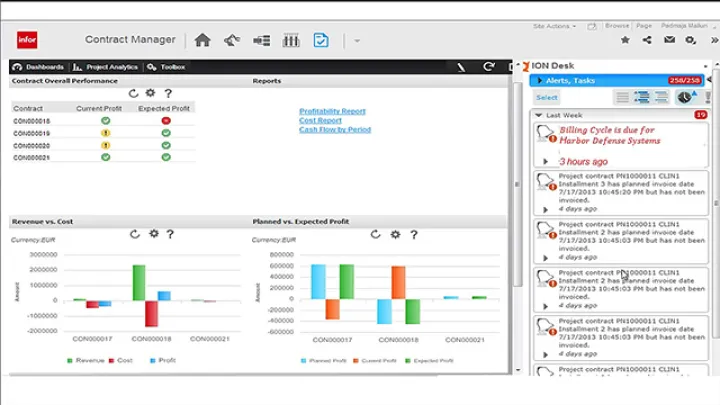Open the Profitability Report link
720x405 pixels.
click(x=332, y=111)
